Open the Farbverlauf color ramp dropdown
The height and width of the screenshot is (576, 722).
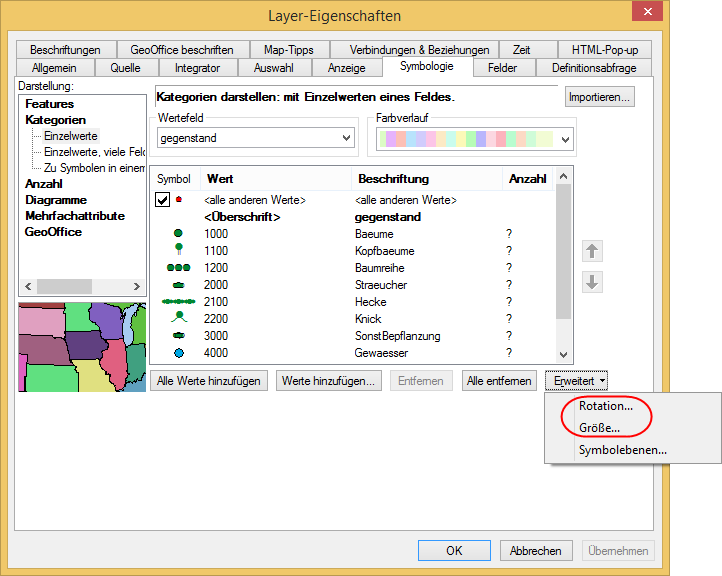pos(565,140)
